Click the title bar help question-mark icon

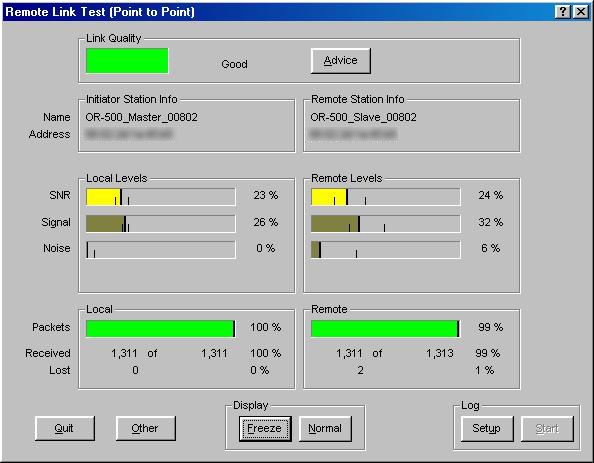pyautogui.click(x=563, y=12)
